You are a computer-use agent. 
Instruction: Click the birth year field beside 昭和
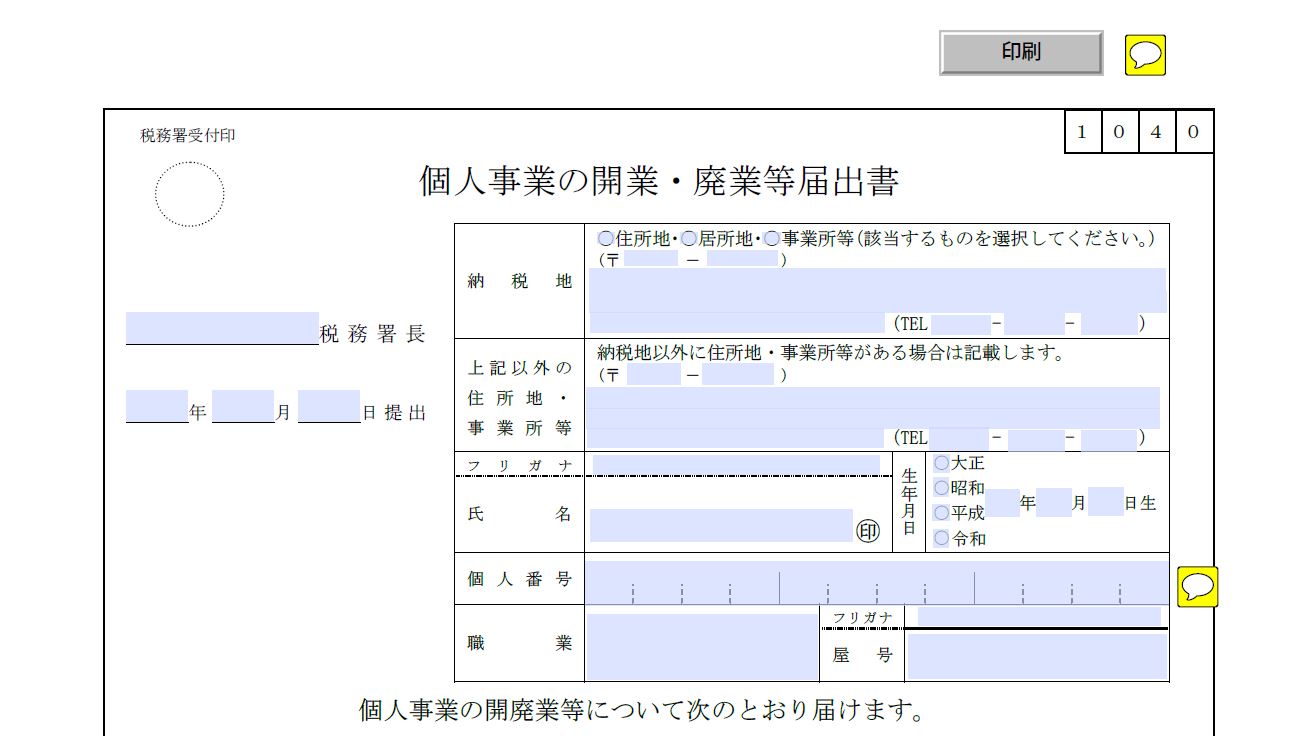1002,502
